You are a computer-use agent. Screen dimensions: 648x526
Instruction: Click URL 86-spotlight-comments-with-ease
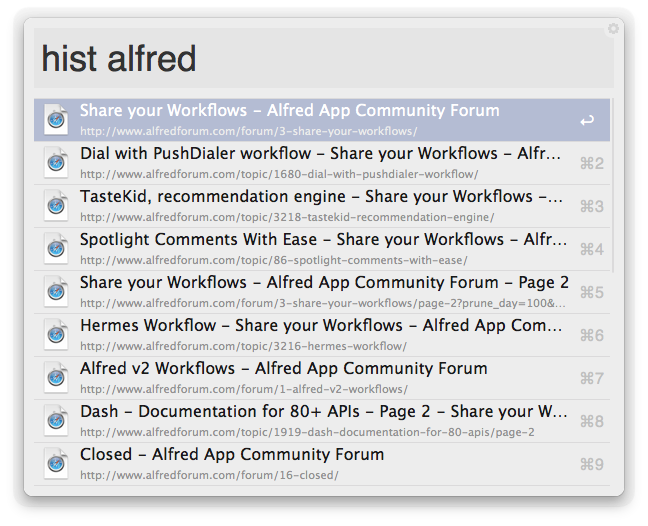(x=274, y=260)
